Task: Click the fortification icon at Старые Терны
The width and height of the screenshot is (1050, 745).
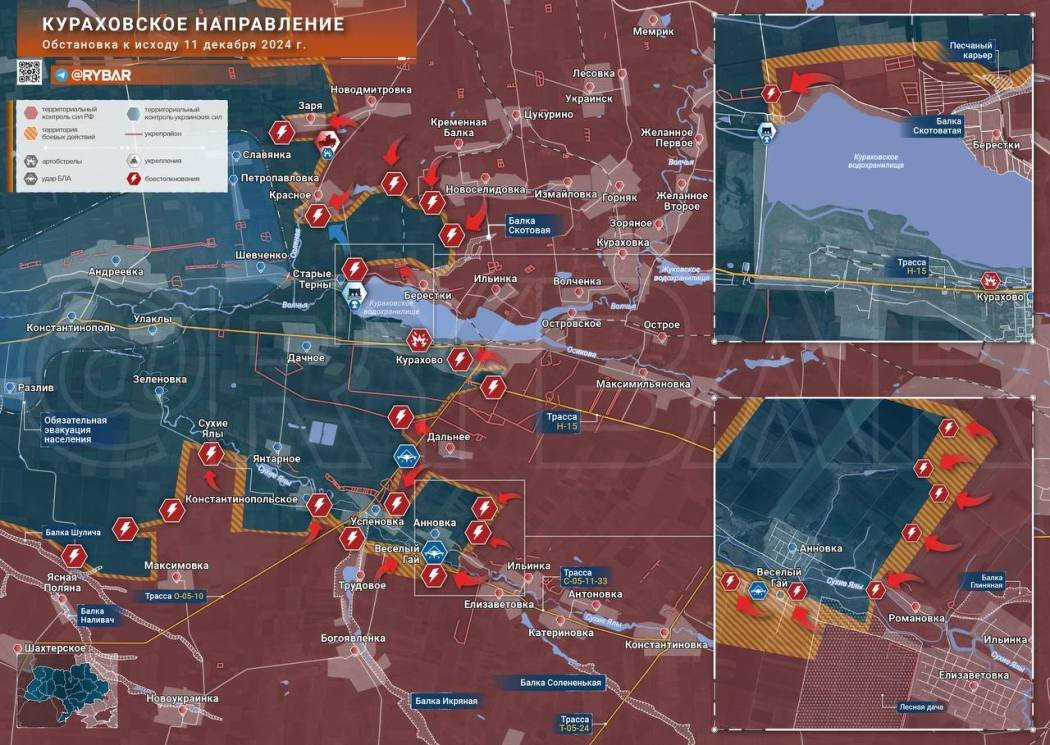Action: tap(355, 293)
